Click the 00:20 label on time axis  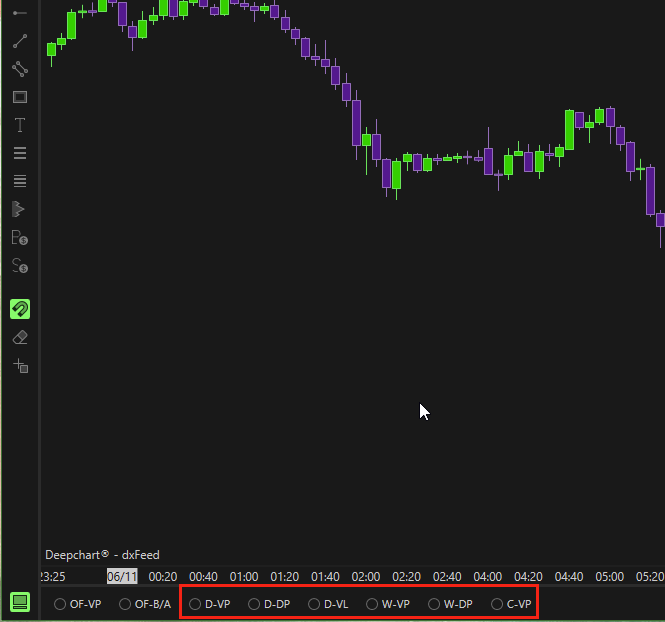click(x=163, y=577)
